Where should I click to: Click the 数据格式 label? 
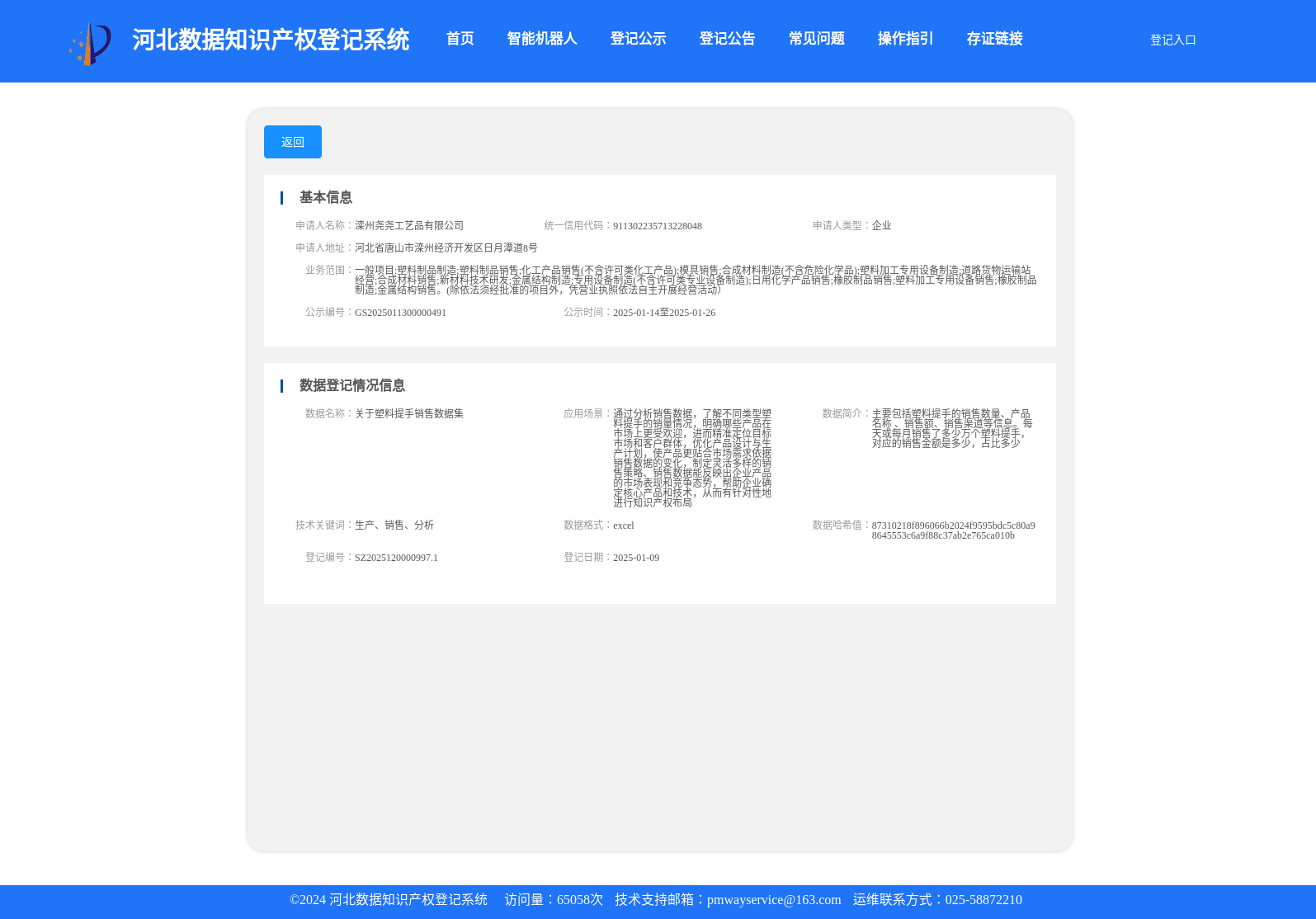click(x=587, y=525)
